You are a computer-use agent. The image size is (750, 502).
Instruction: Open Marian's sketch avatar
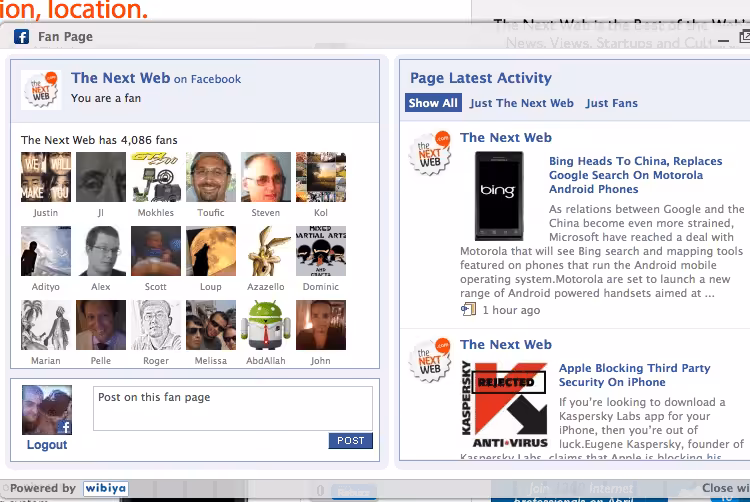coord(46,325)
